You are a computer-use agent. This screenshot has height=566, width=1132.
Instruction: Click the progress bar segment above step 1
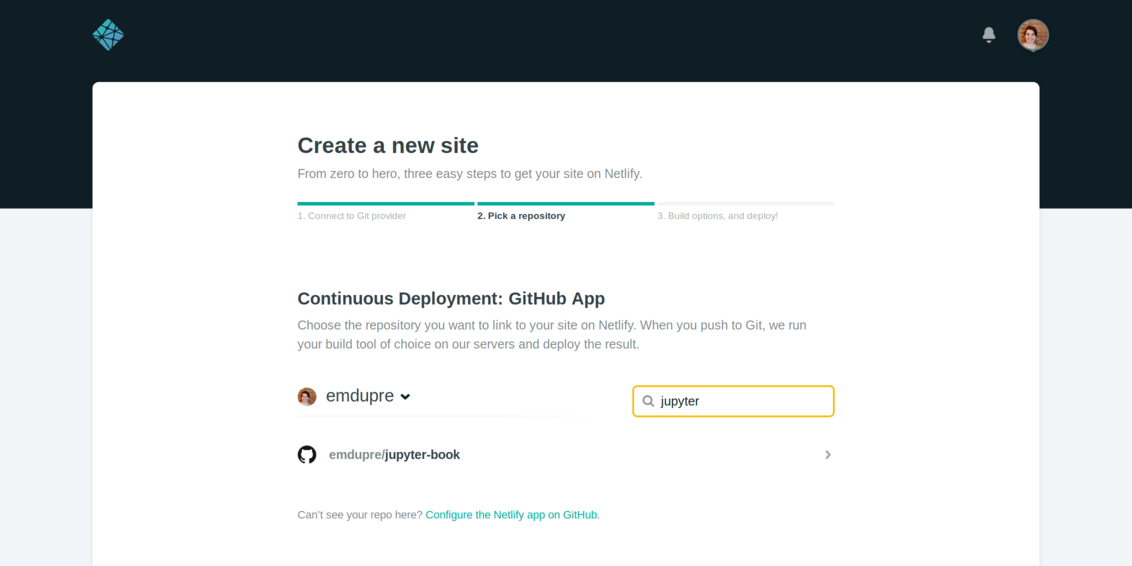pyautogui.click(x=385, y=204)
